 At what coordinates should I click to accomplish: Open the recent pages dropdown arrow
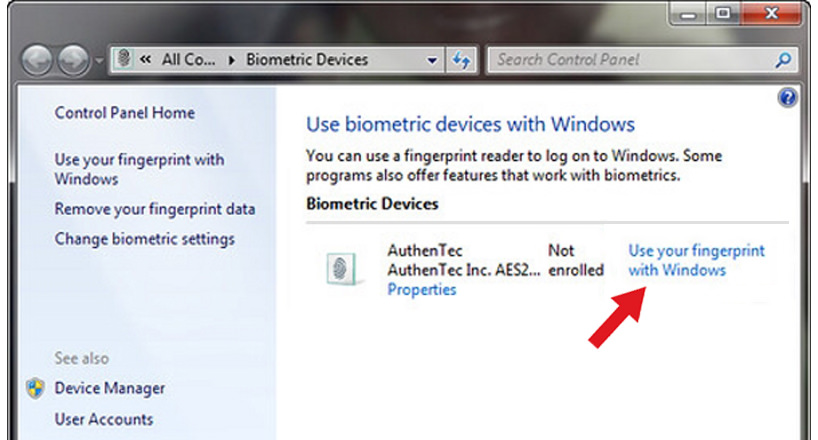pyautogui.click(x=99, y=61)
